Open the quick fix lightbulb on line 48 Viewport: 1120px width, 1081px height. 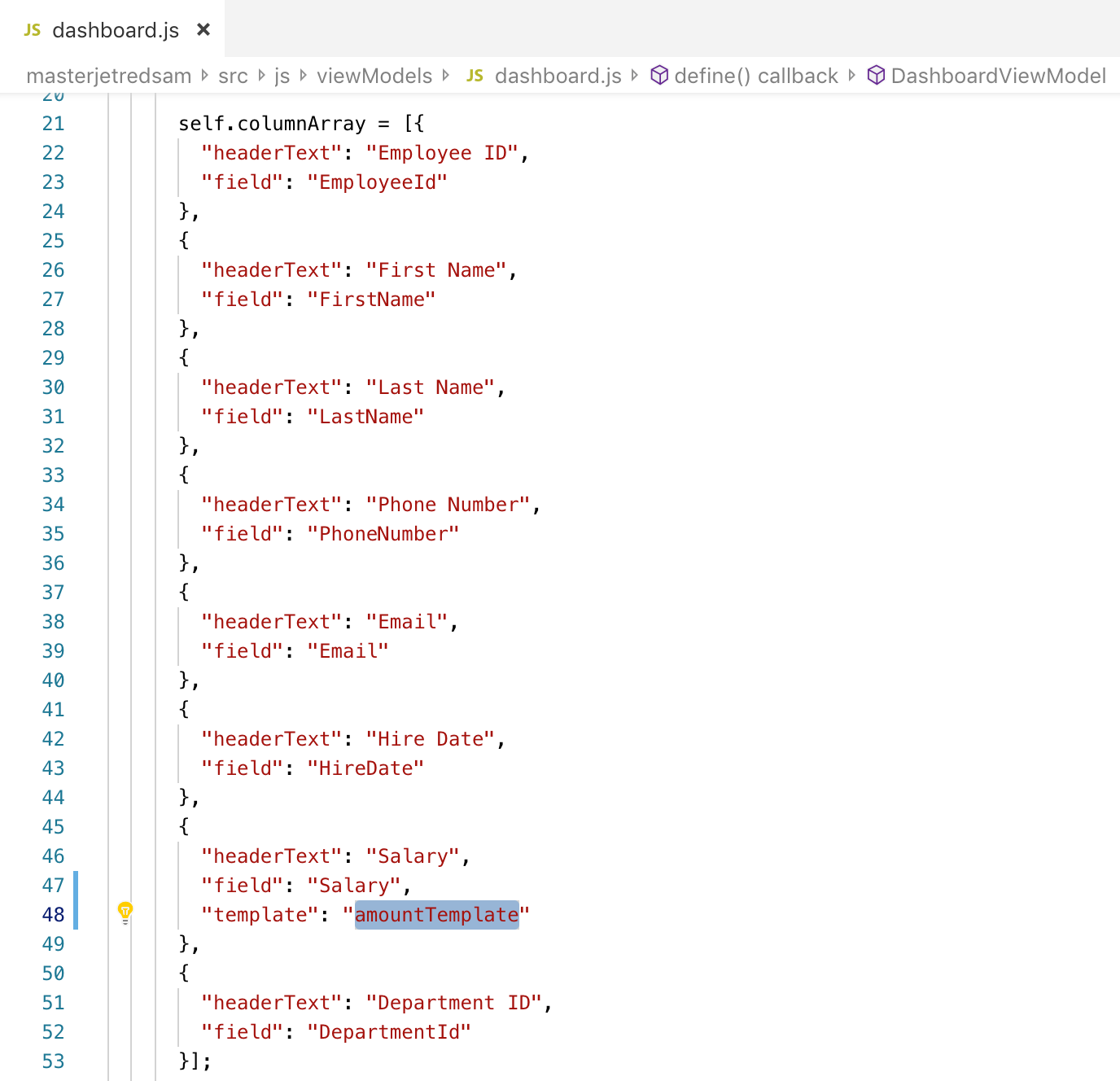click(125, 913)
